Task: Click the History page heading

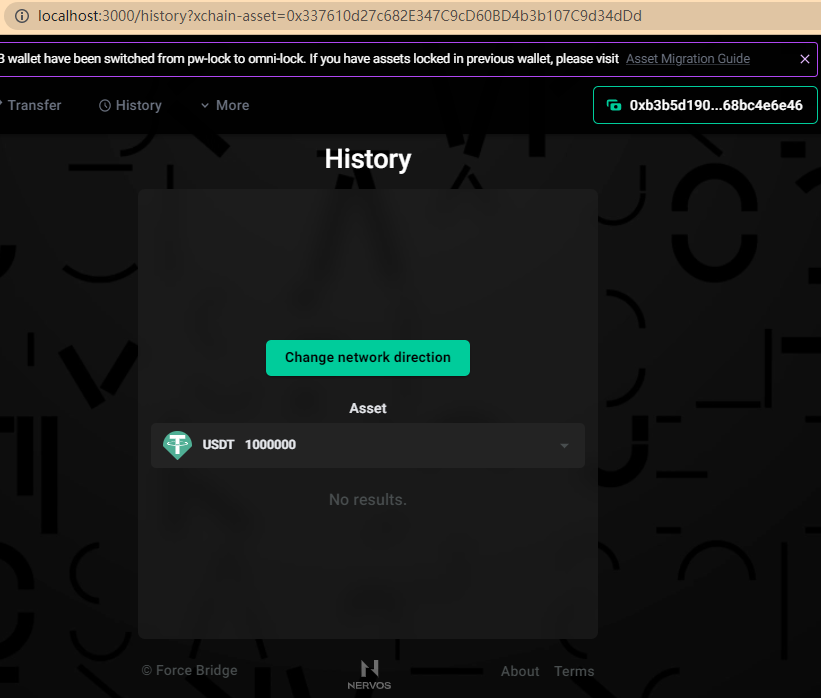Action: point(368,159)
